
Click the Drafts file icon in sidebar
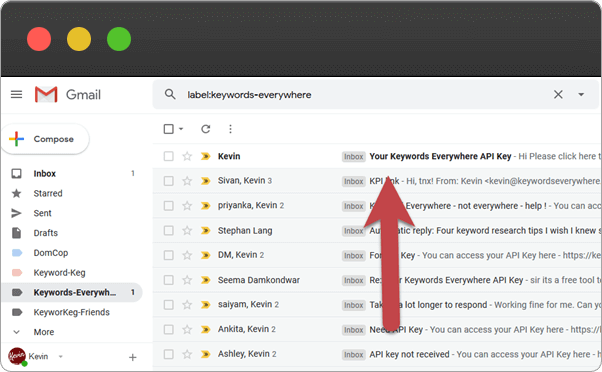pyautogui.click(x=17, y=233)
